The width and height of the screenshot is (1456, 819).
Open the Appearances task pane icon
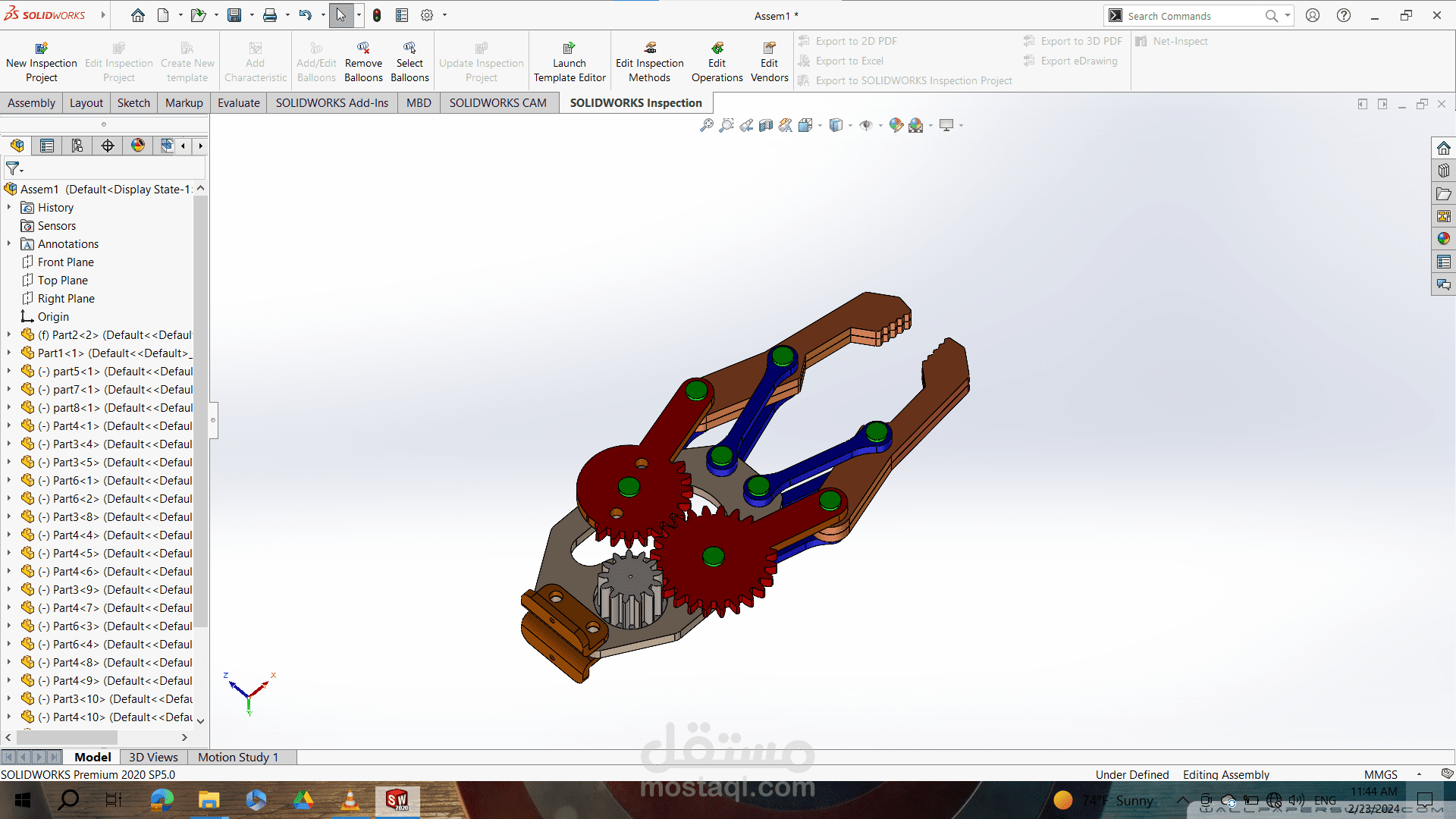[1443, 239]
